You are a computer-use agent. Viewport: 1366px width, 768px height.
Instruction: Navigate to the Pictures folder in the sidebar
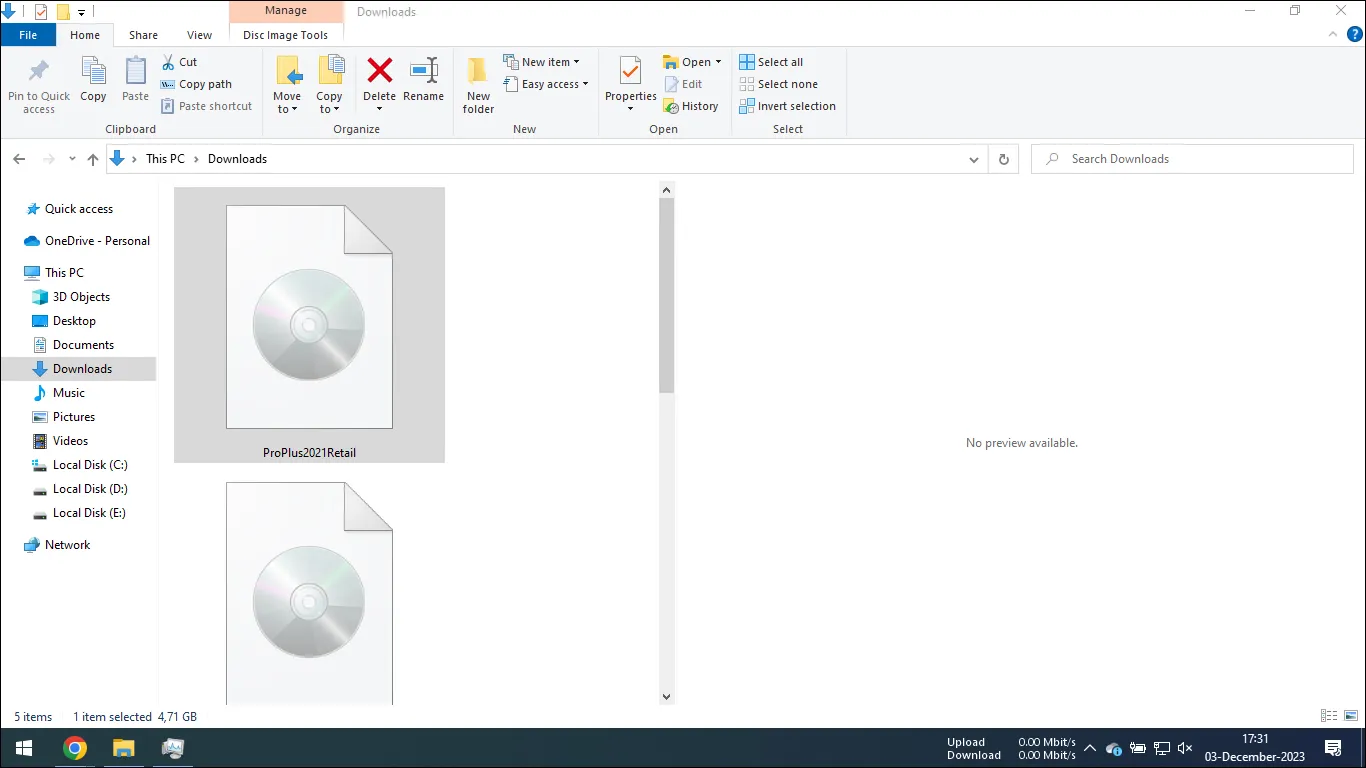click(x=75, y=417)
